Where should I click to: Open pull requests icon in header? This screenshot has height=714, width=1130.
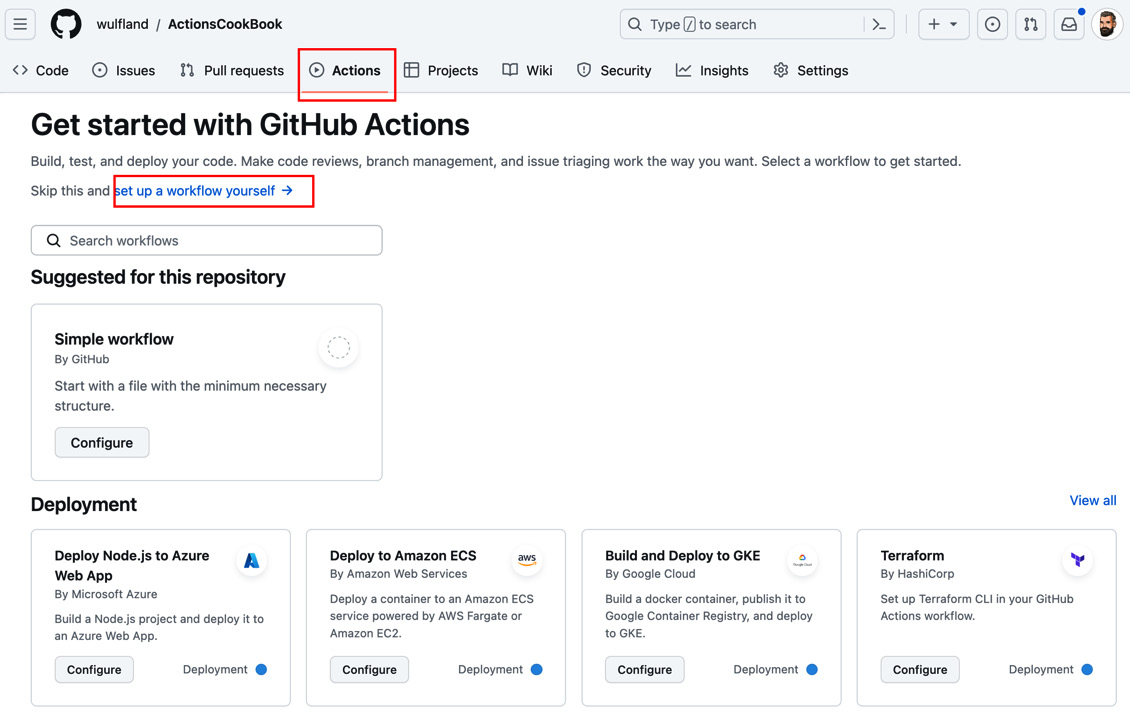1031,24
